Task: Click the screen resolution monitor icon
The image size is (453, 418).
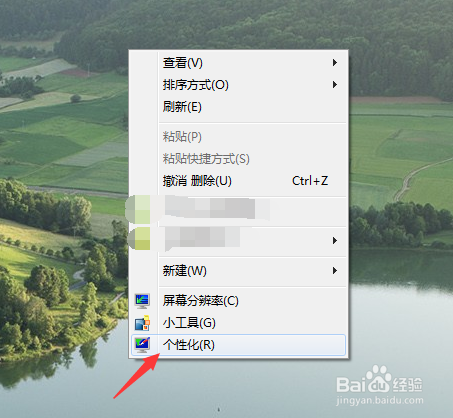Action: tap(142, 301)
